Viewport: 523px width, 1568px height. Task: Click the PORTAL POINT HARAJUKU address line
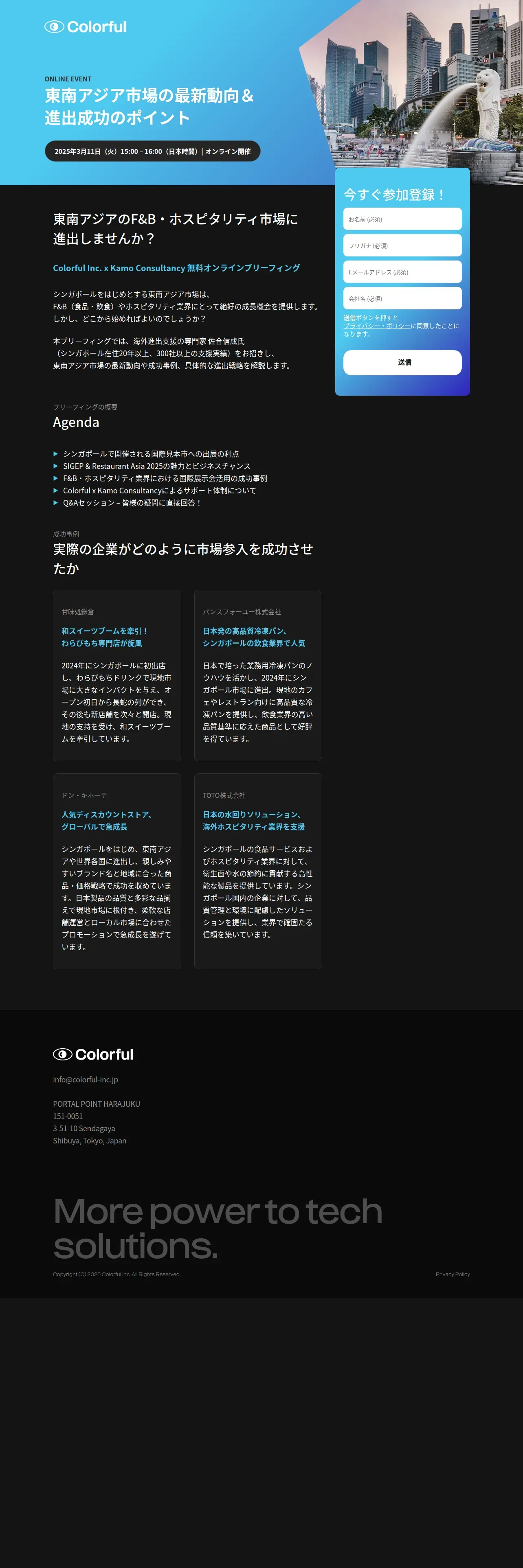tap(96, 1104)
